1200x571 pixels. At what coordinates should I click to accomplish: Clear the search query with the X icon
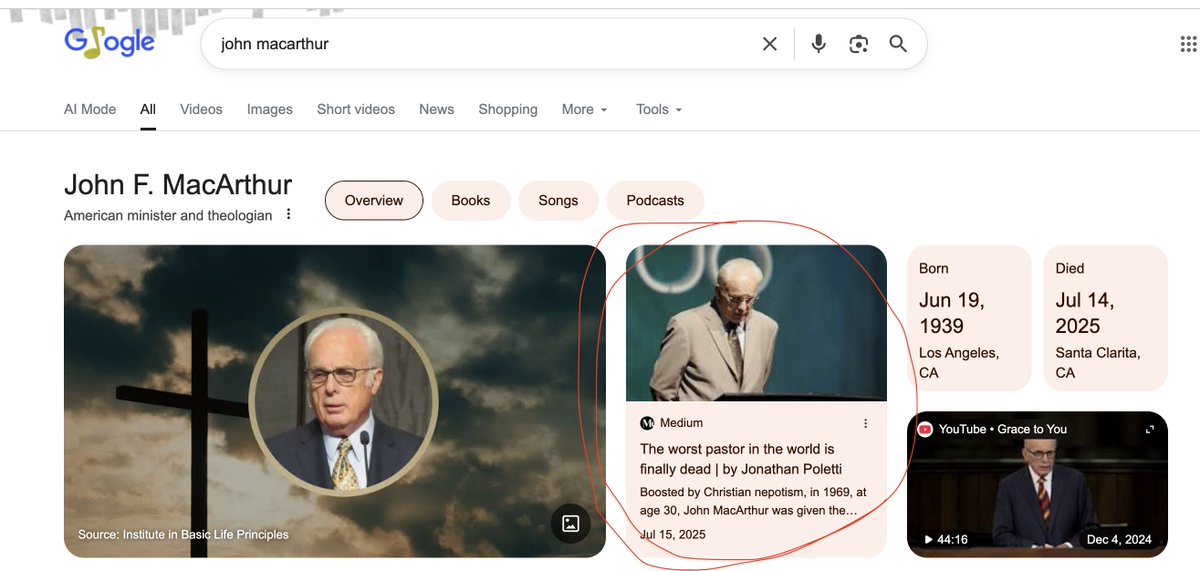click(770, 44)
